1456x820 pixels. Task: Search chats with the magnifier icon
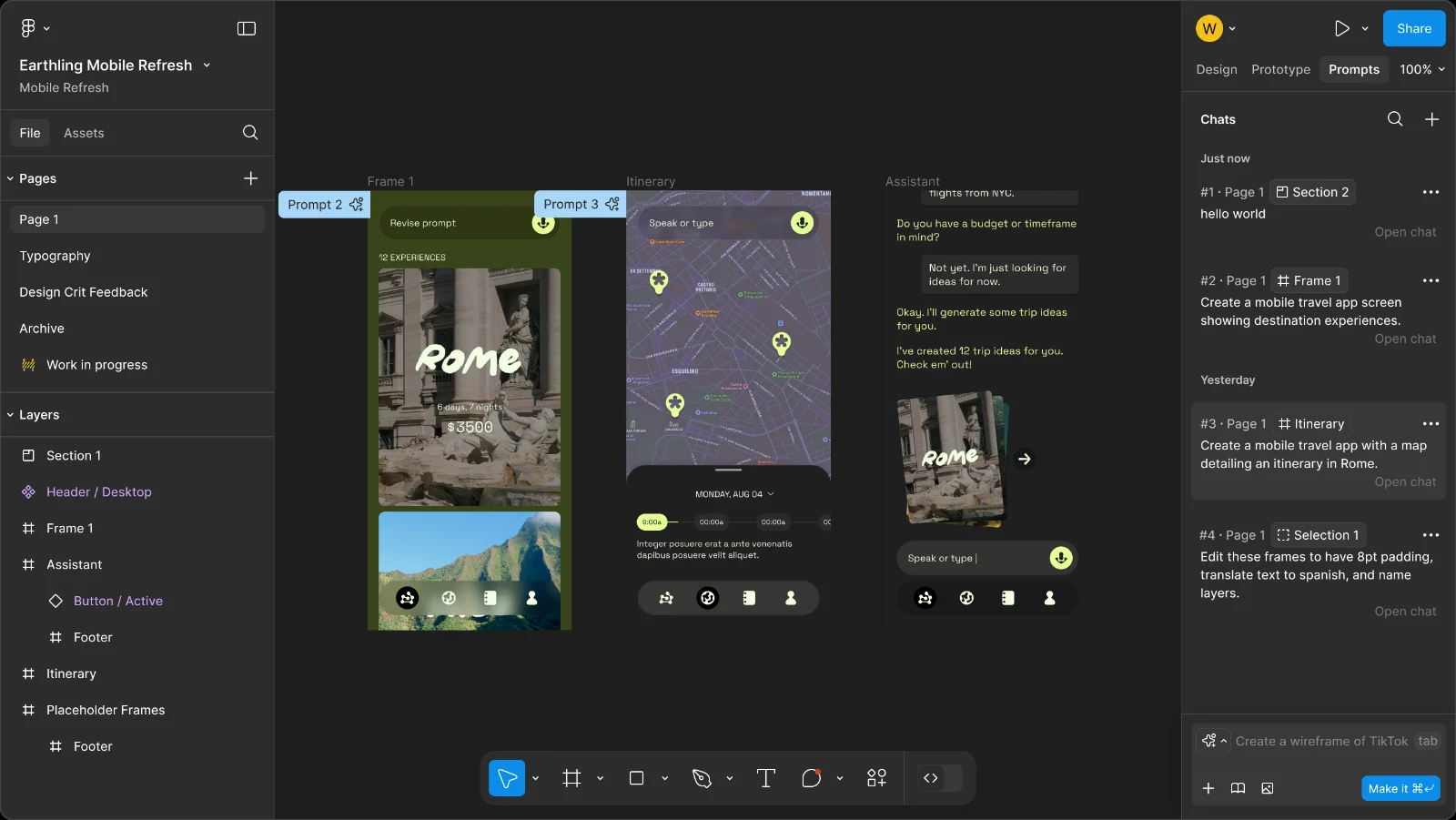pos(1395,119)
